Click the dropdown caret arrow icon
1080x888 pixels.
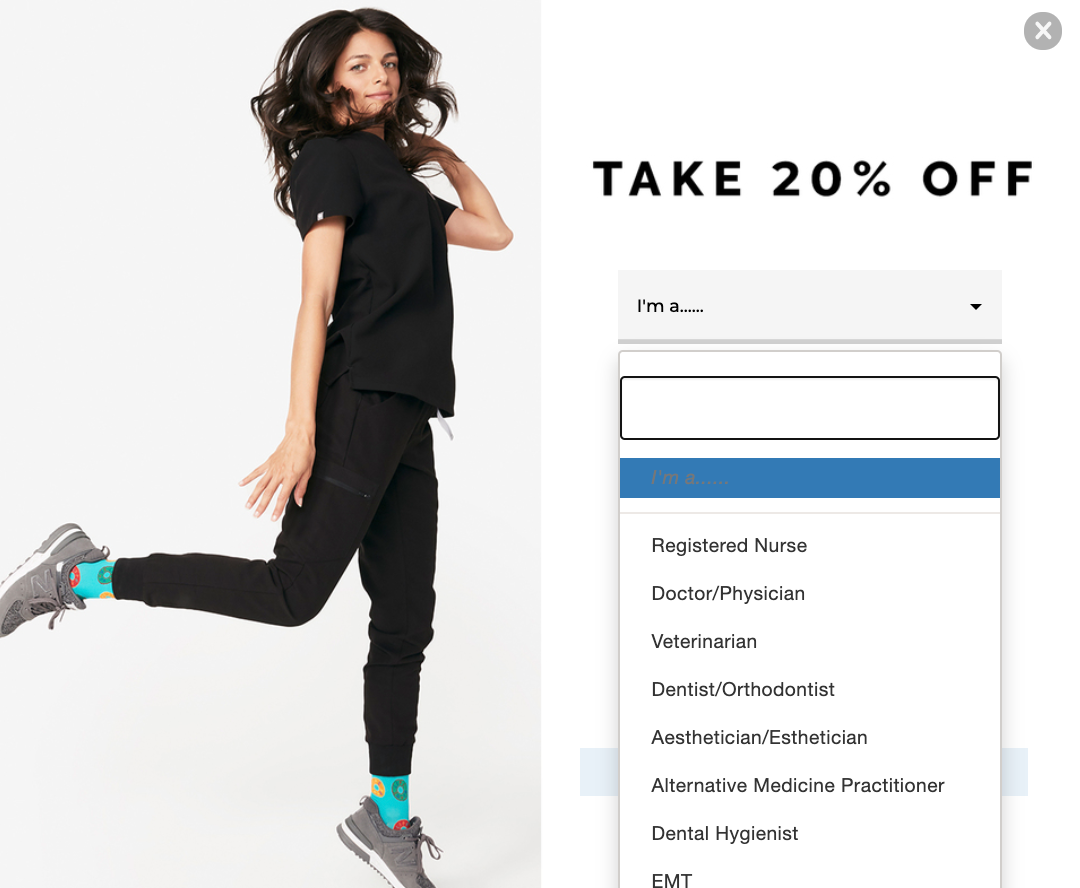[x=975, y=307]
